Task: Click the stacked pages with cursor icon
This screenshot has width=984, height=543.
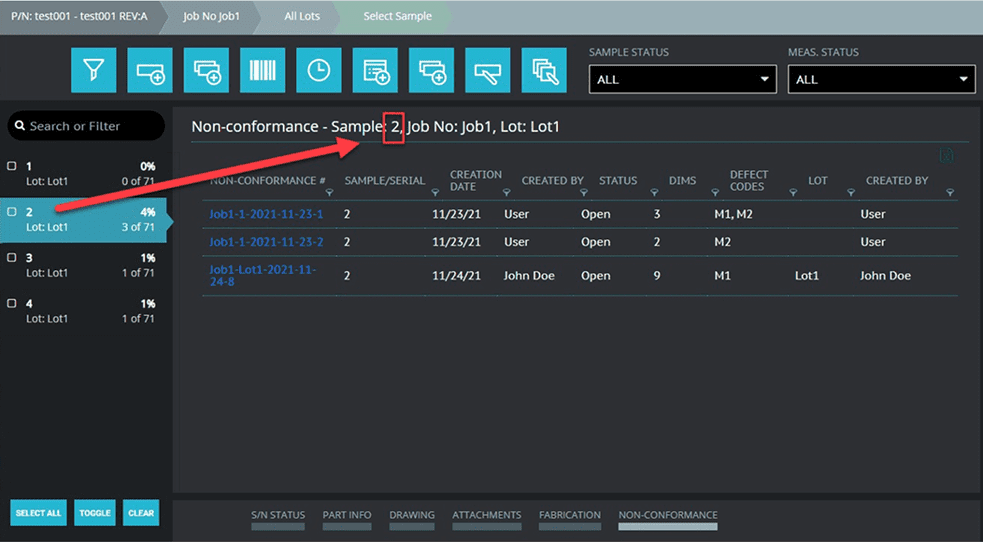Action: [544, 70]
